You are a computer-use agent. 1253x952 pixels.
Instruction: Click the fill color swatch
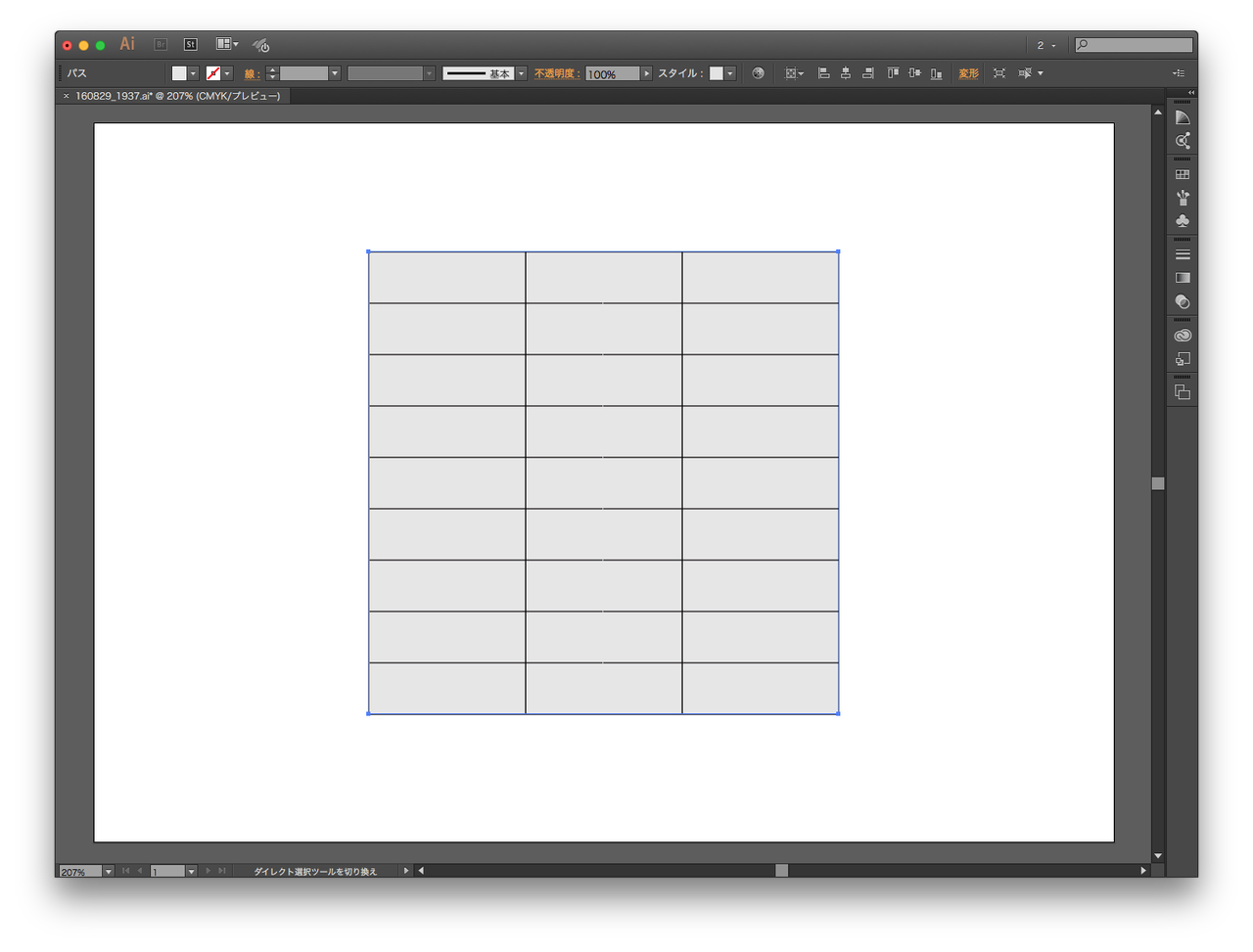(x=179, y=73)
